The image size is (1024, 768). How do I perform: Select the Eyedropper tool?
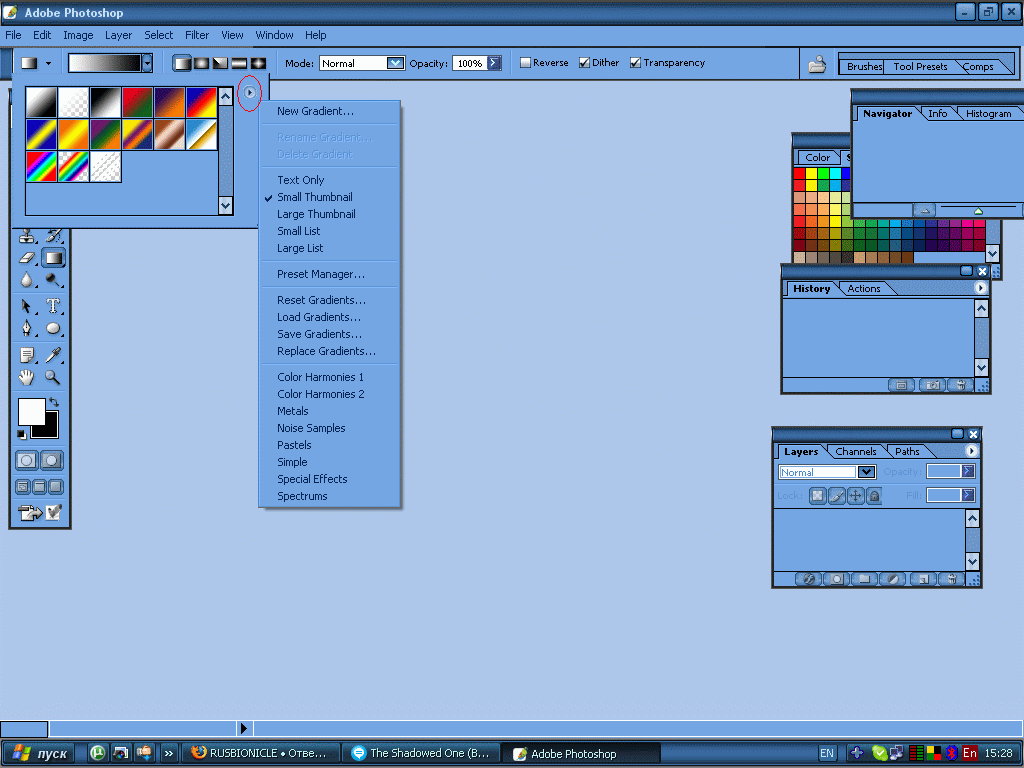coord(54,355)
